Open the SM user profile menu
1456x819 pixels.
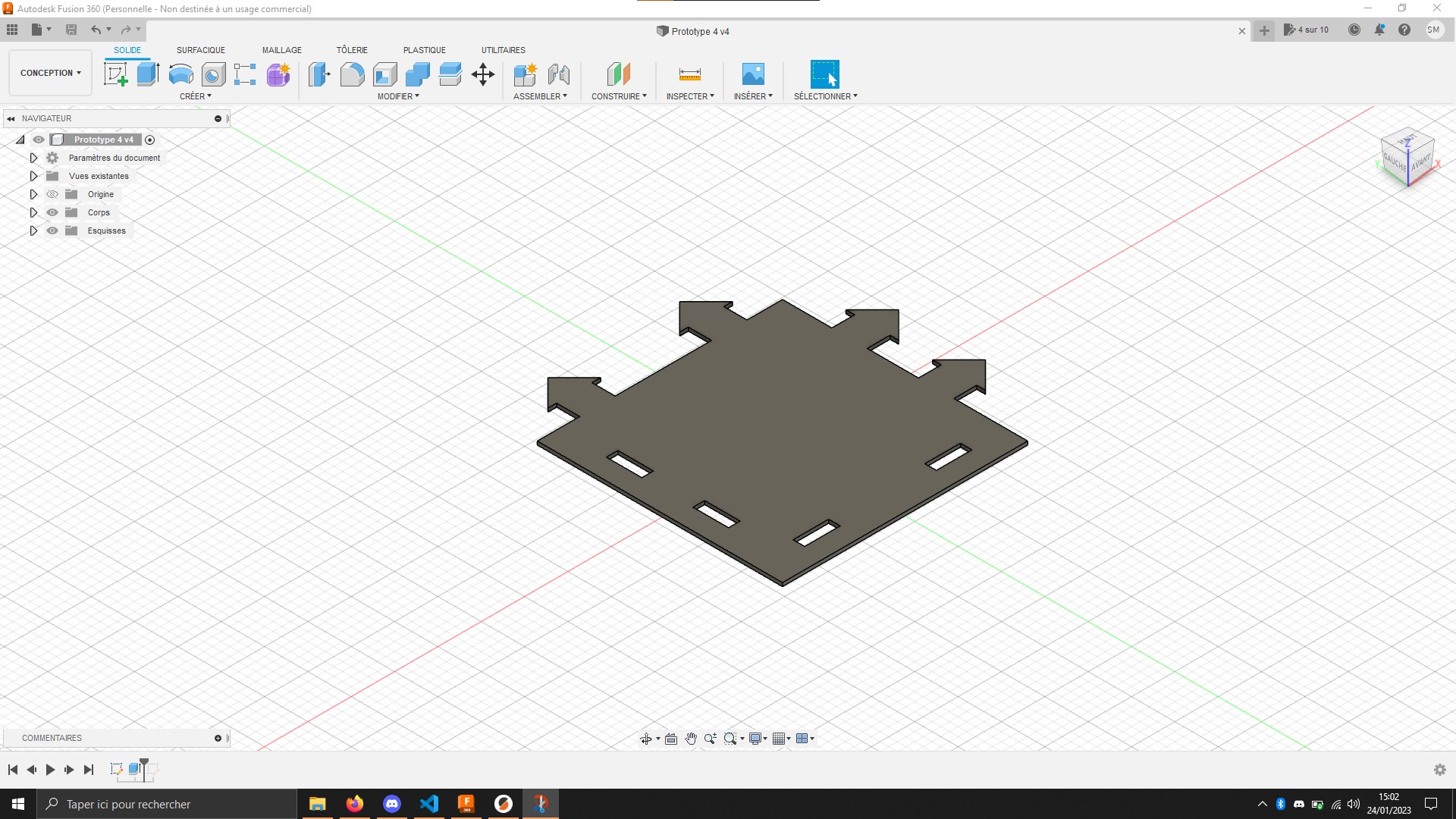[x=1433, y=30]
